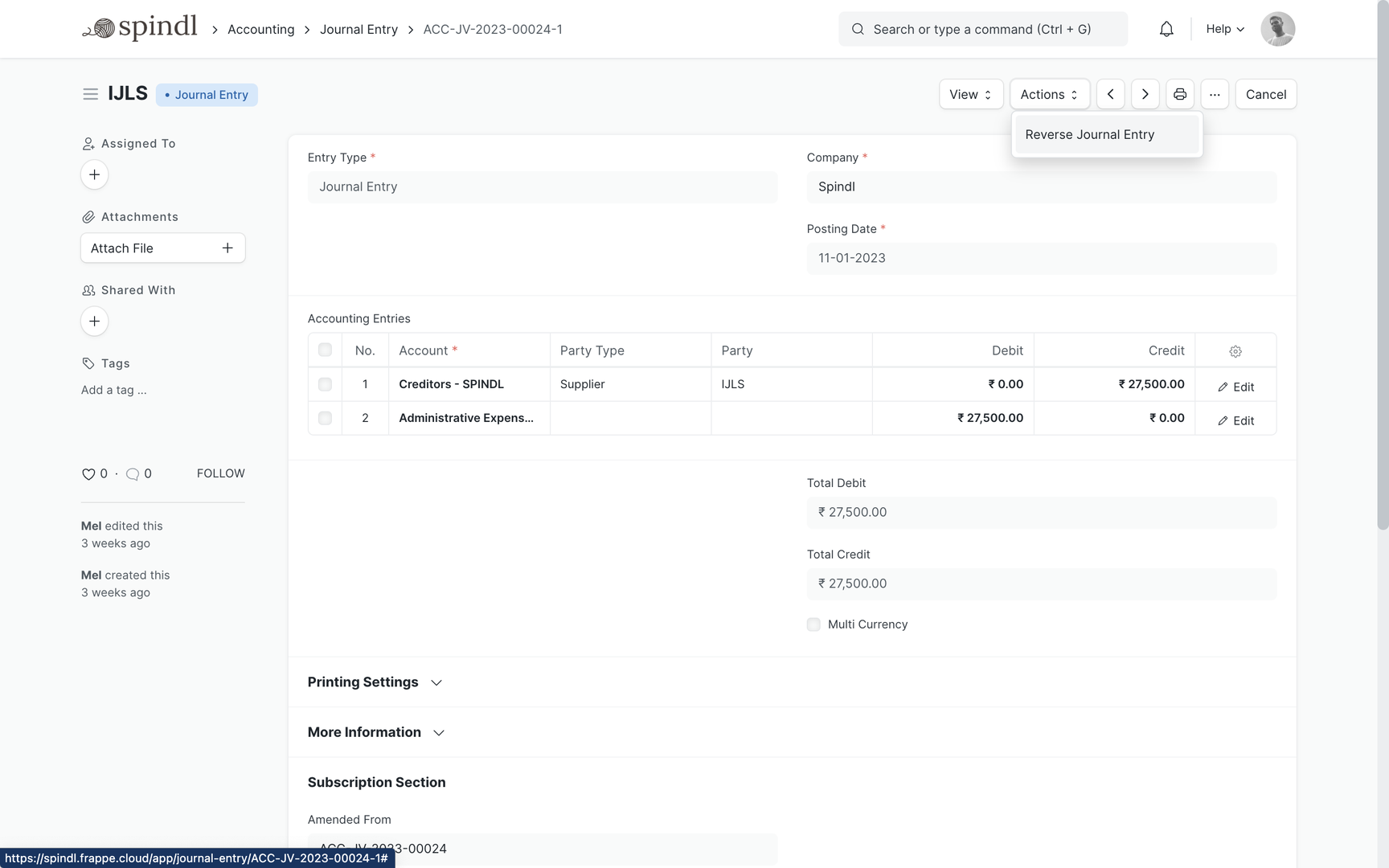This screenshot has width=1389, height=868.
Task: Enable the Multi Currency checkbox
Action: [x=813, y=624]
